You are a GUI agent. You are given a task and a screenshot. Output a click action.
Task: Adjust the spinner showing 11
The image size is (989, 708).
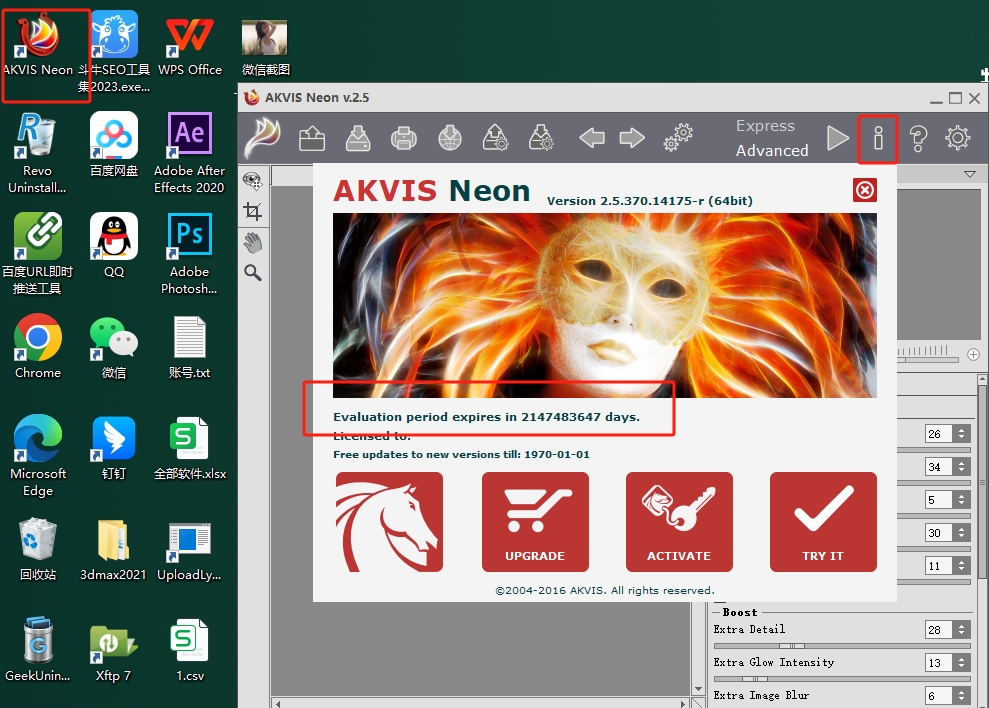(x=961, y=566)
